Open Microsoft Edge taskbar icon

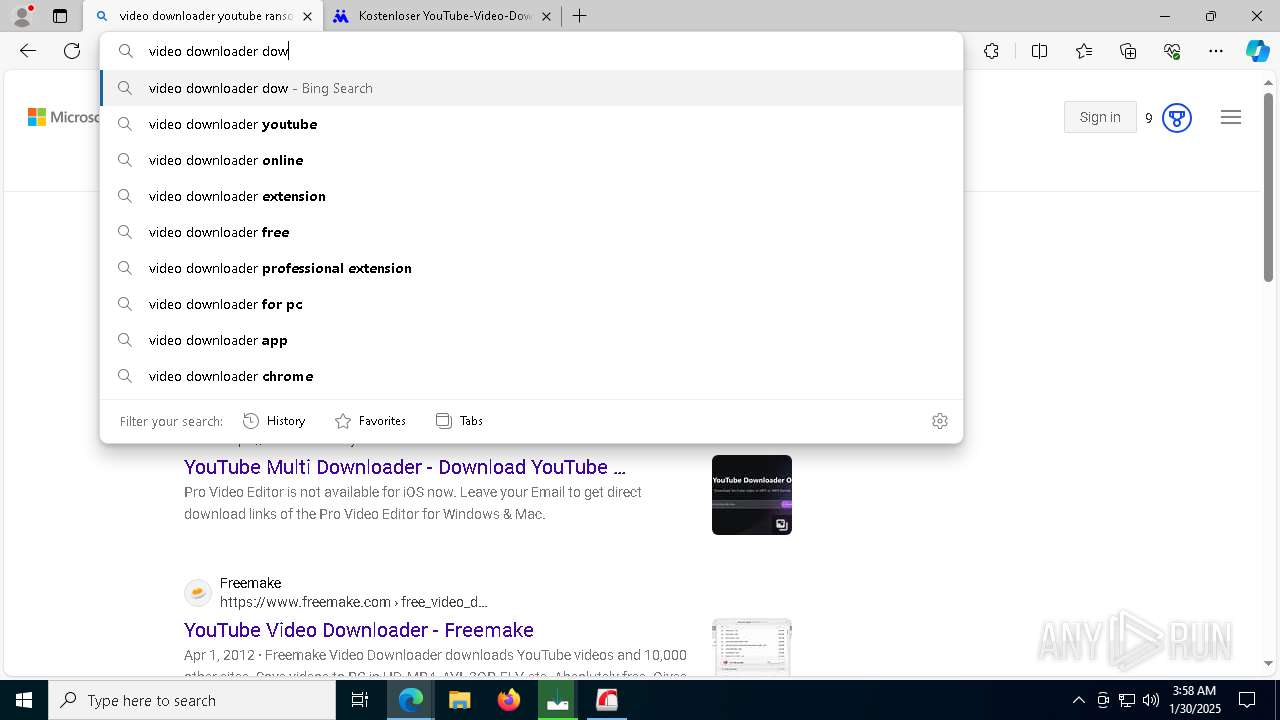[x=411, y=700]
